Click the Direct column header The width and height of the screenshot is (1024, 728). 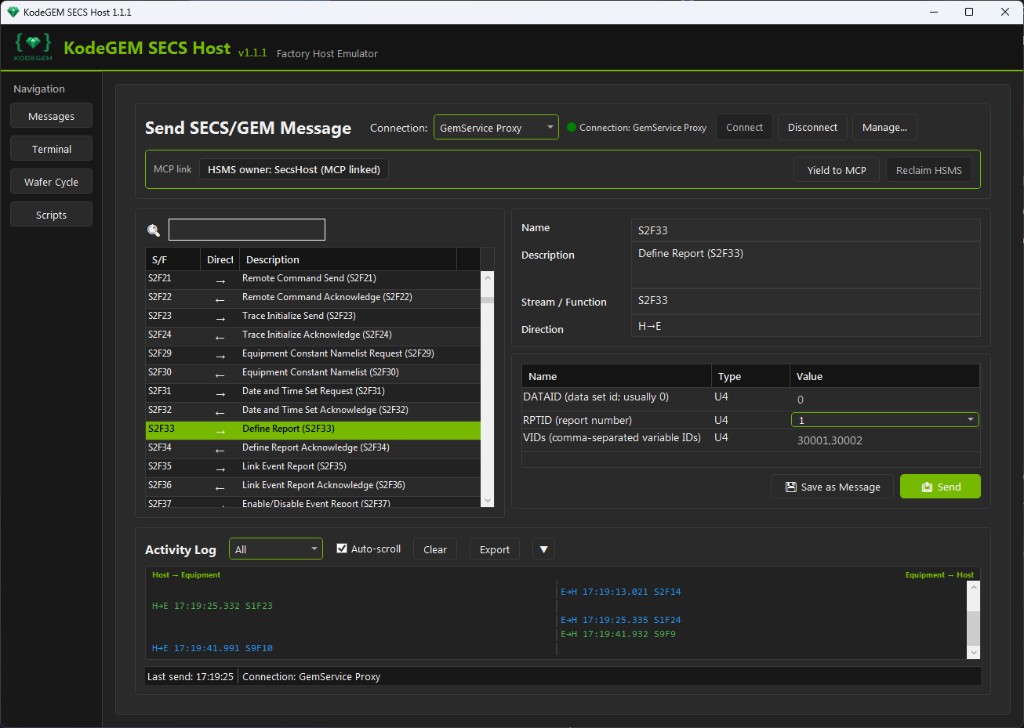219,259
